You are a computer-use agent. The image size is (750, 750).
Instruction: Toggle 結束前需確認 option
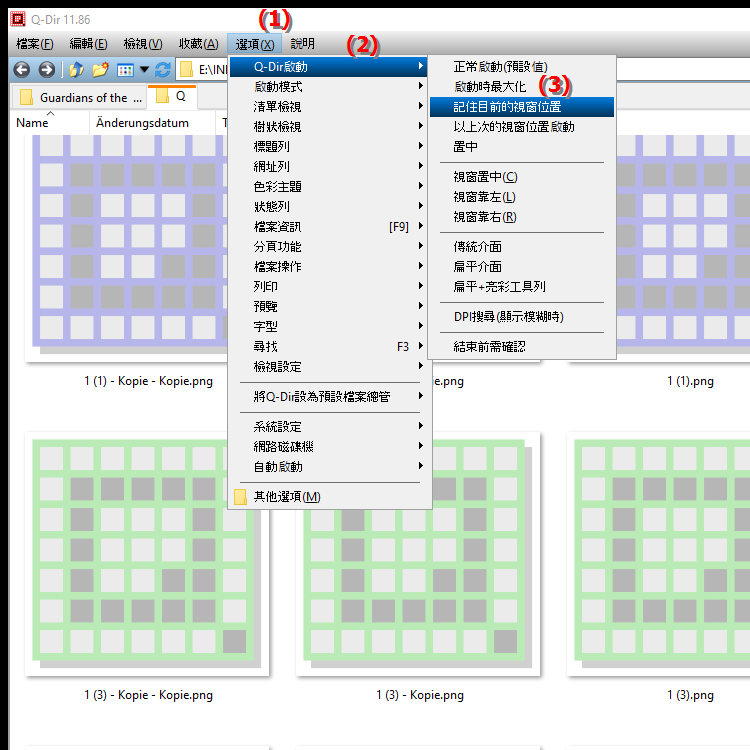tap(521, 347)
